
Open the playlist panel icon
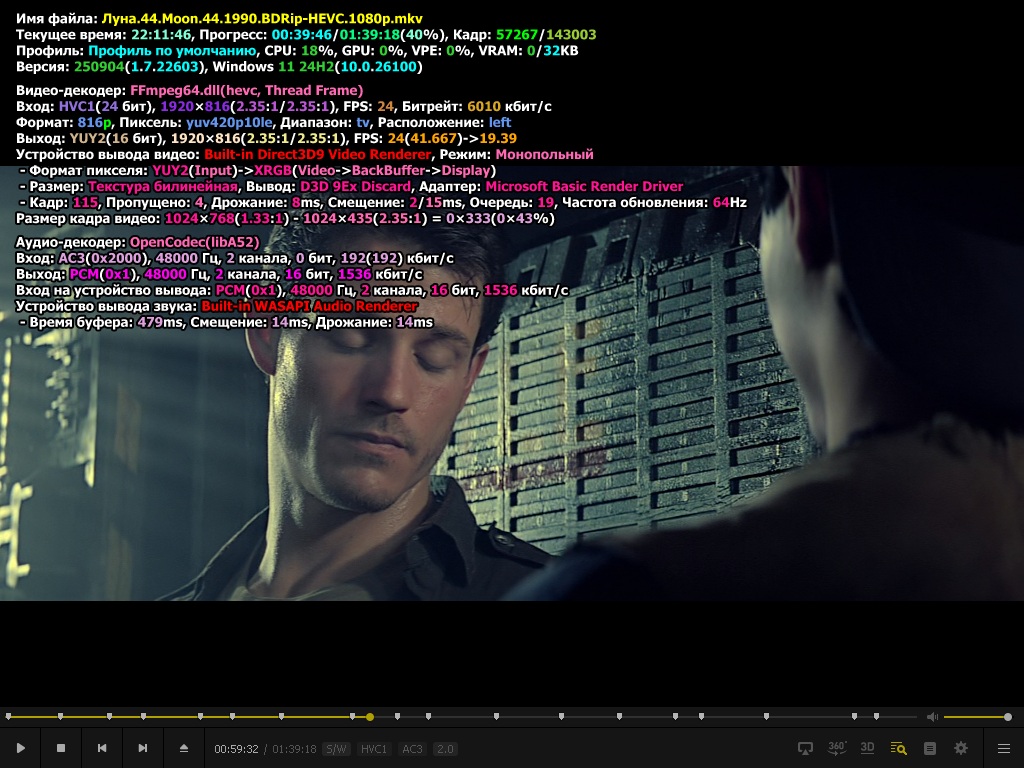click(x=930, y=748)
